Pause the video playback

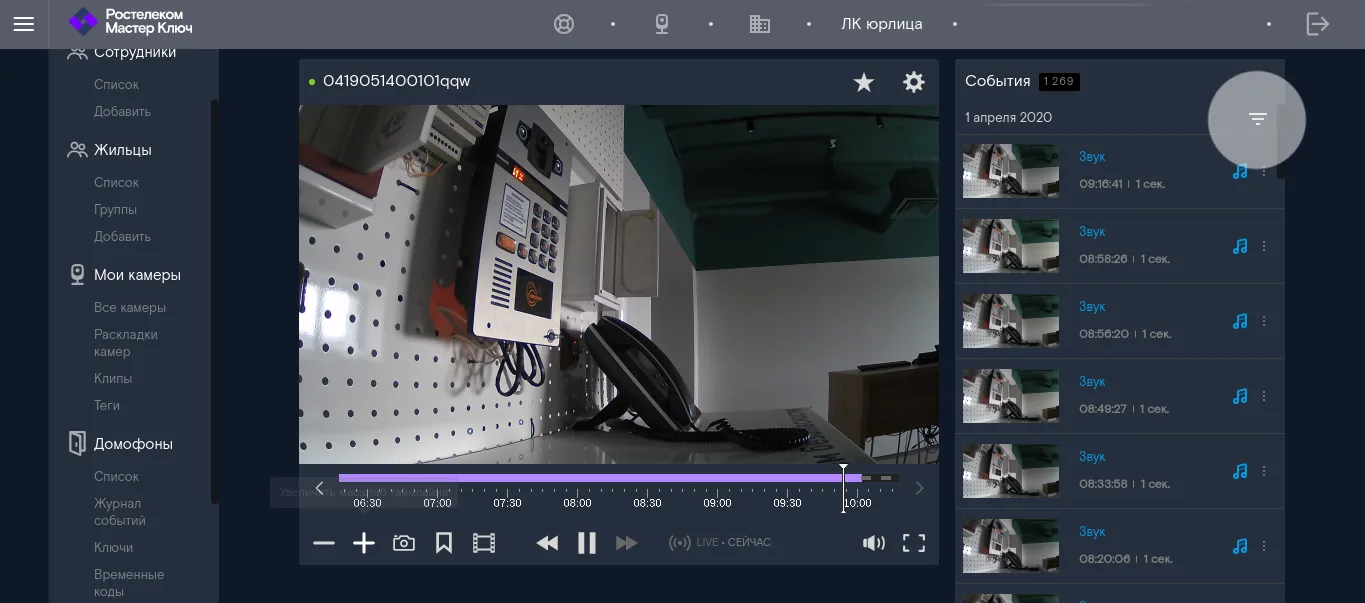(587, 543)
